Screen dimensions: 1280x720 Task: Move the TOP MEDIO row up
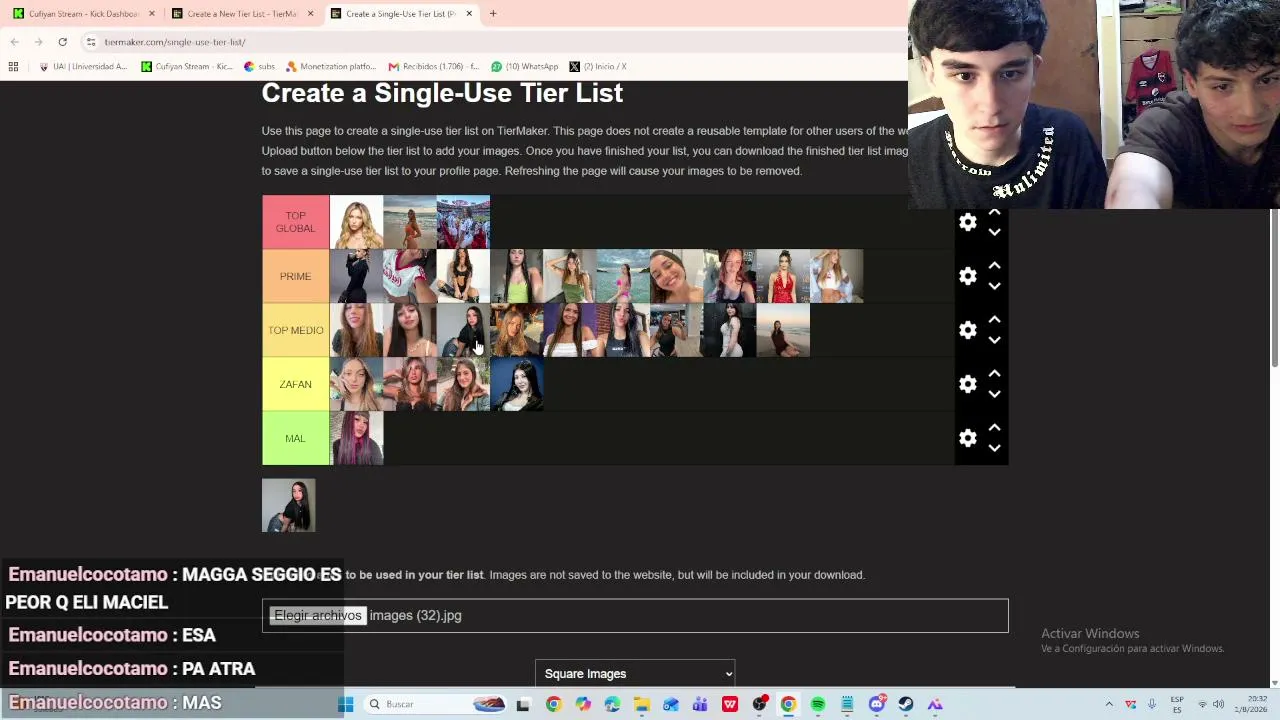pos(994,320)
